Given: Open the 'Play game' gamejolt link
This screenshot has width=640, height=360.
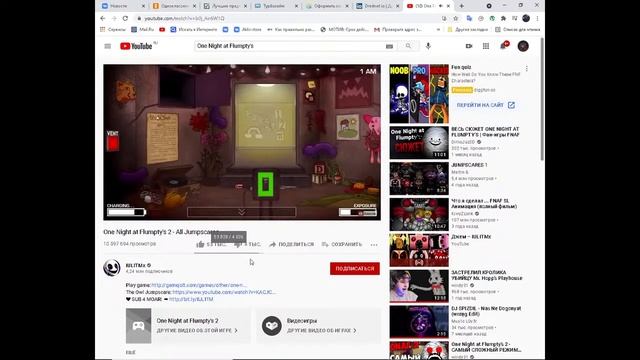Looking at the screenshot, I should (x=198, y=285).
